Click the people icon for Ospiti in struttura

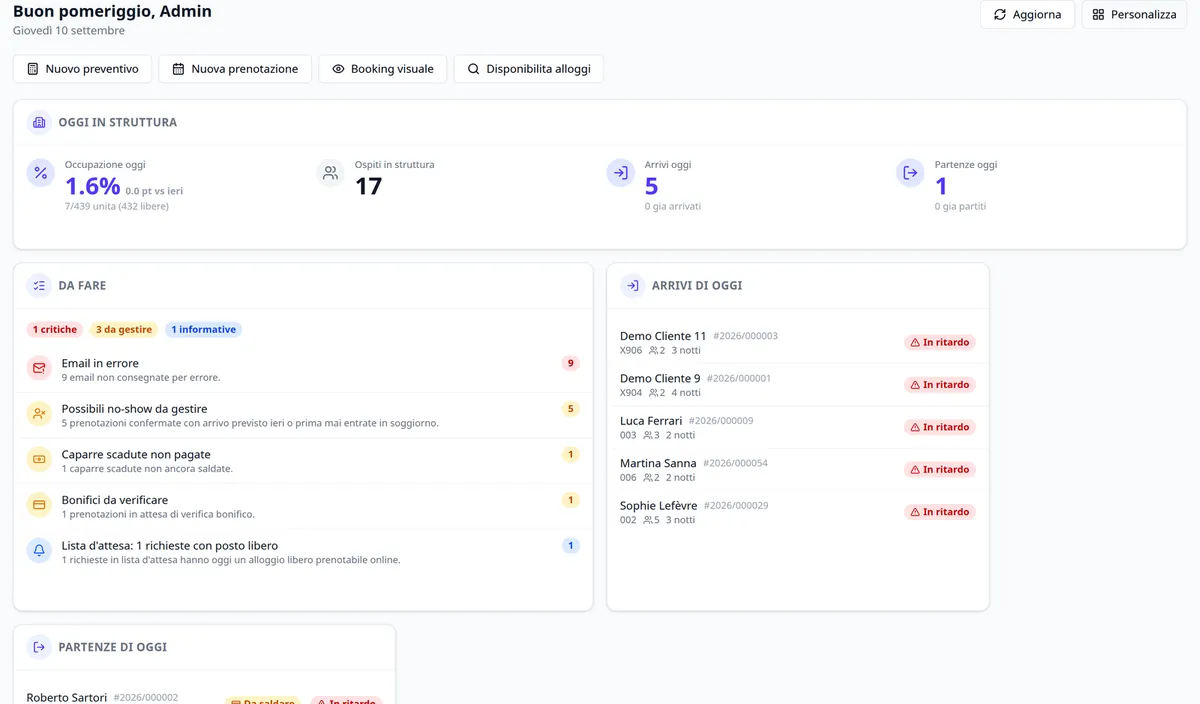pyautogui.click(x=331, y=173)
